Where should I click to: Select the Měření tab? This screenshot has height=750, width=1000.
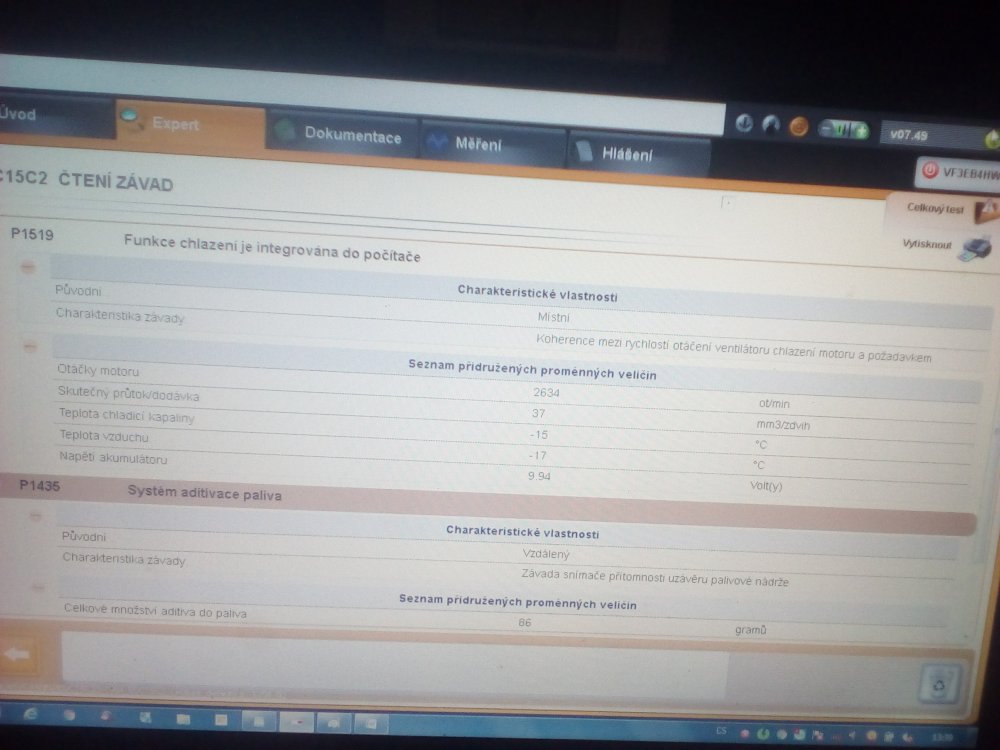tap(493, 143)
